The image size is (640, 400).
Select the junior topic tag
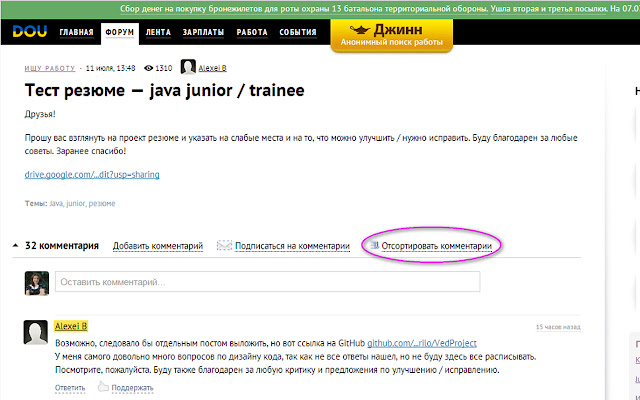point(76,203)
